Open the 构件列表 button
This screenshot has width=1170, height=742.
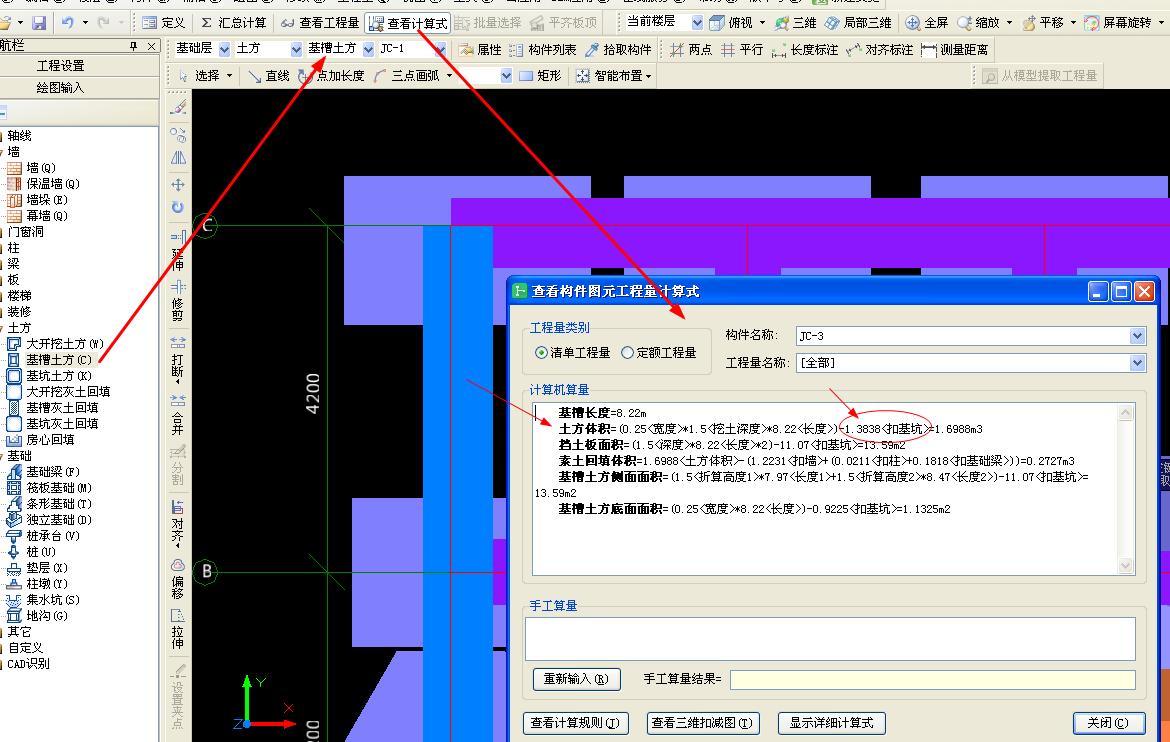(542, 50)
